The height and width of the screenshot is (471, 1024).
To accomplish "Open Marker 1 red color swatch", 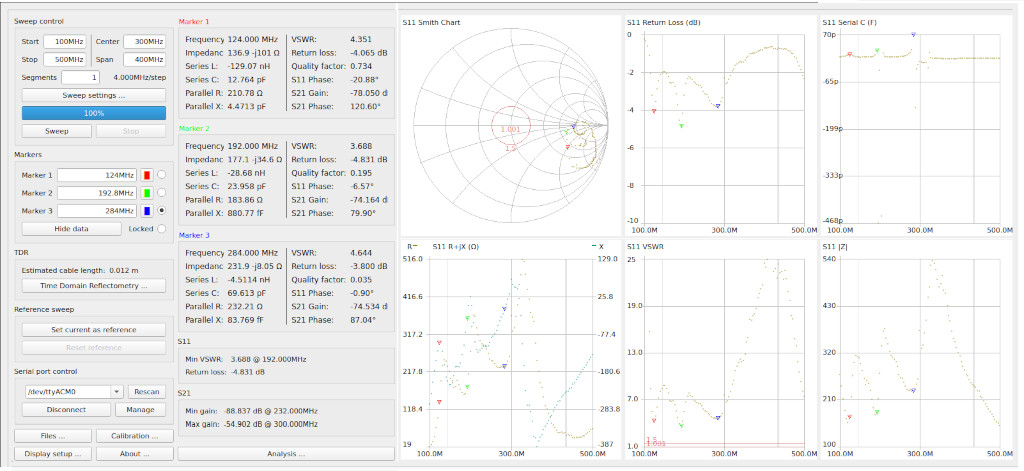I will [147, 175].
